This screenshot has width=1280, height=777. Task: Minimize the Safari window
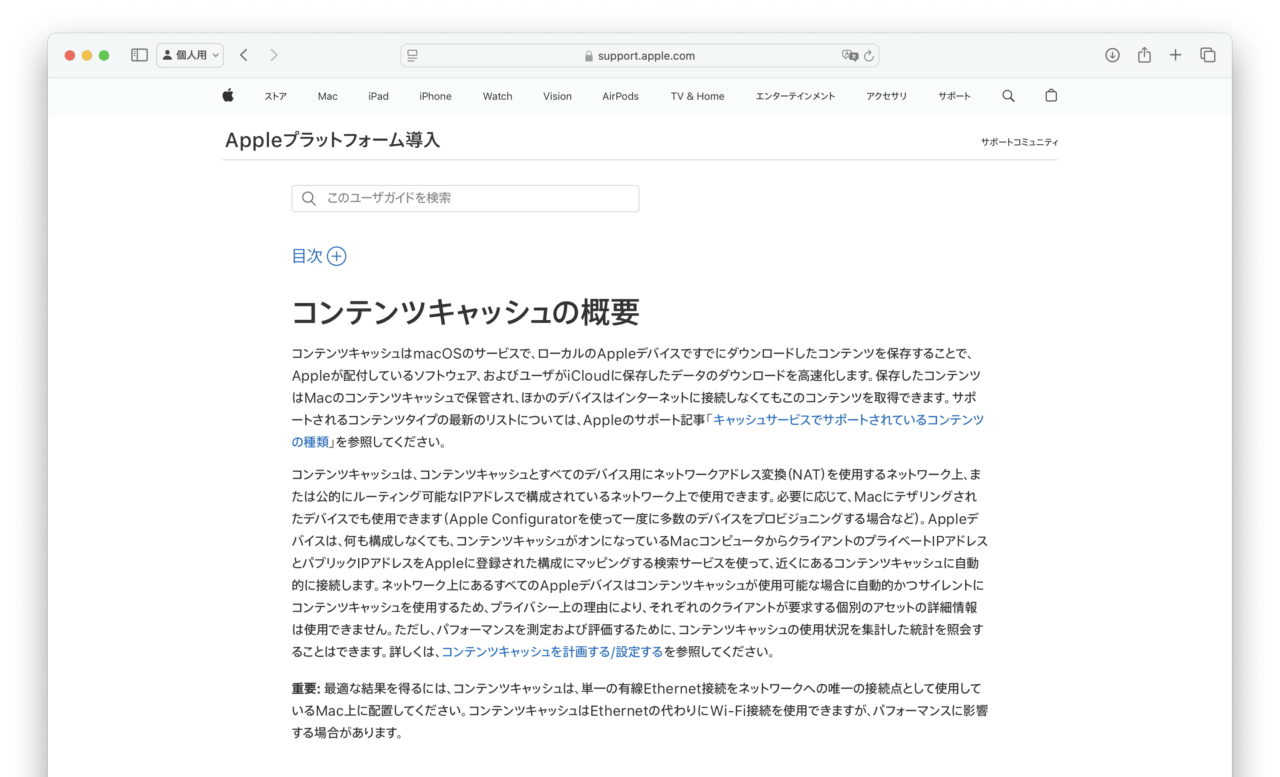click(x=87, y=55)
